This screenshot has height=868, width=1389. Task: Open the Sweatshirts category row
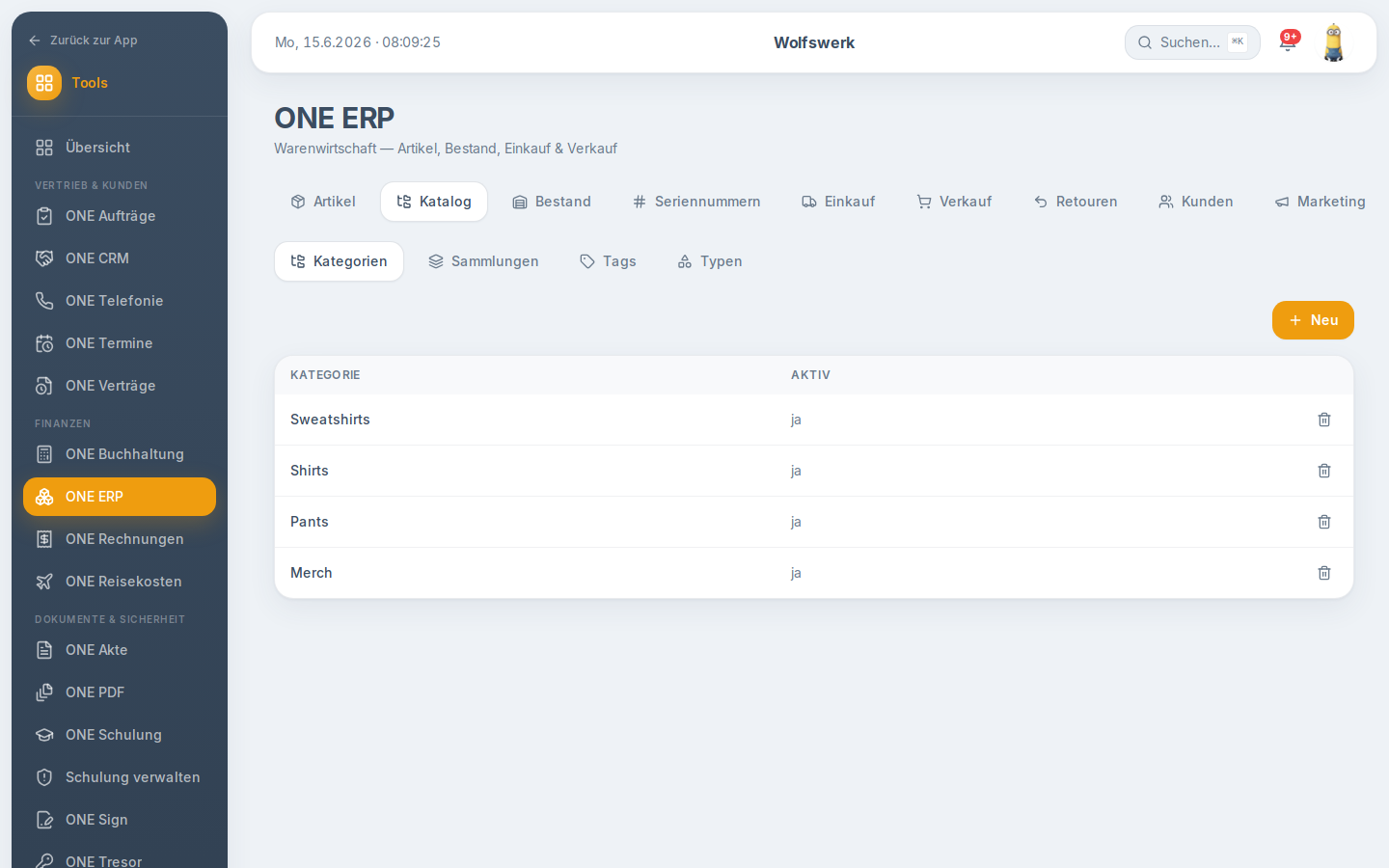(x=814, y=420)
